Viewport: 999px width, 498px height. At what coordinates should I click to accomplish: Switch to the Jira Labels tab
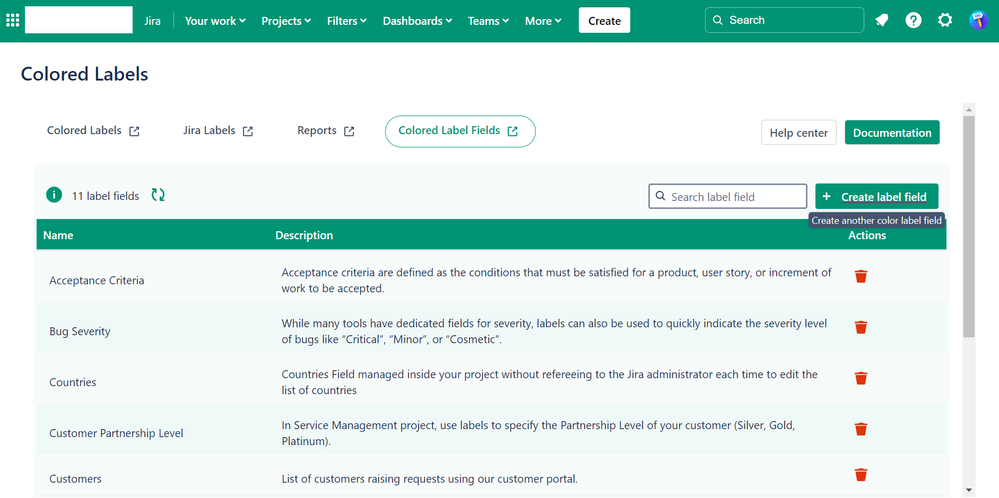218,131
